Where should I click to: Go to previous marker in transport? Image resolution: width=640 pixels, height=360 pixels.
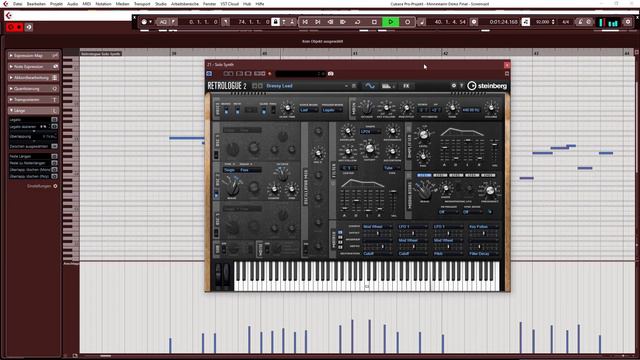305,22
